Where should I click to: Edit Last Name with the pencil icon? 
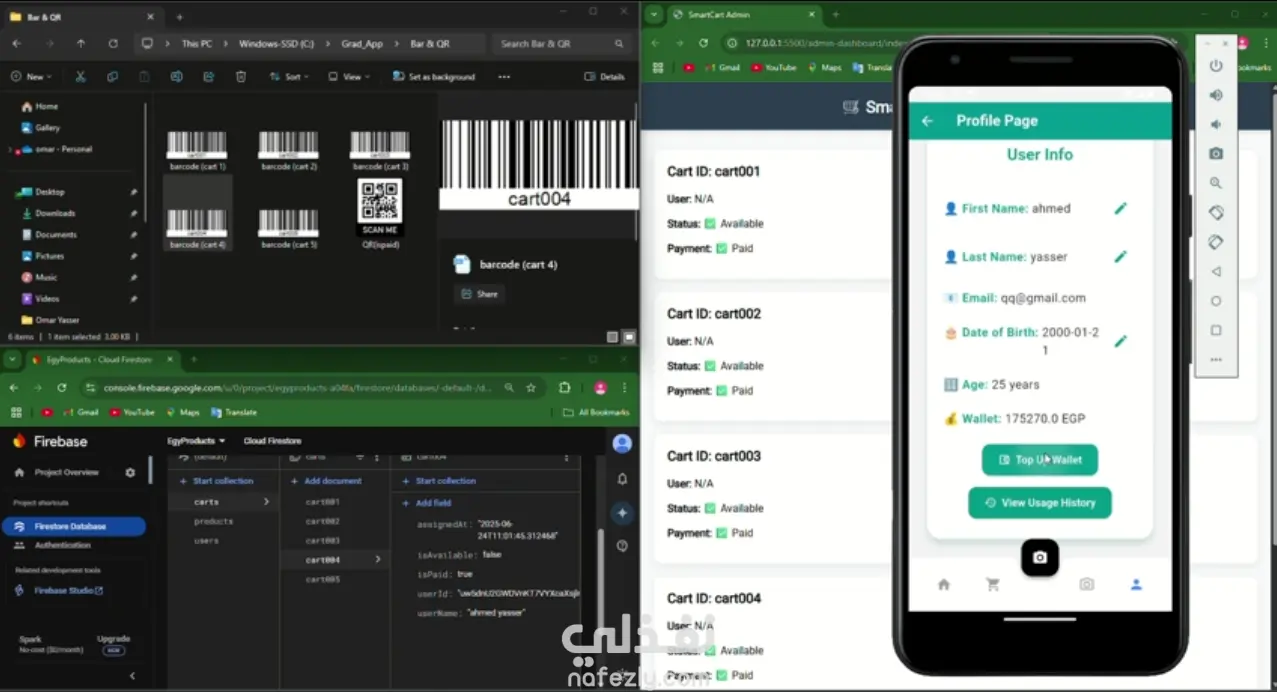point(1121,256)
